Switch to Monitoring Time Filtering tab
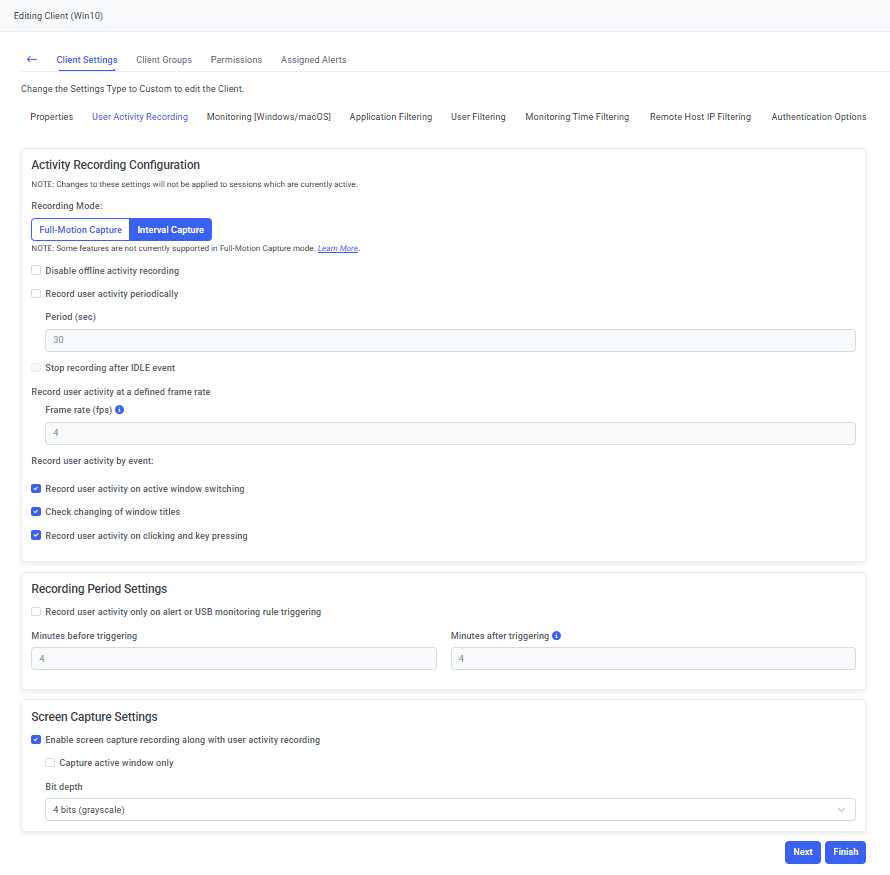 (577, 117)
